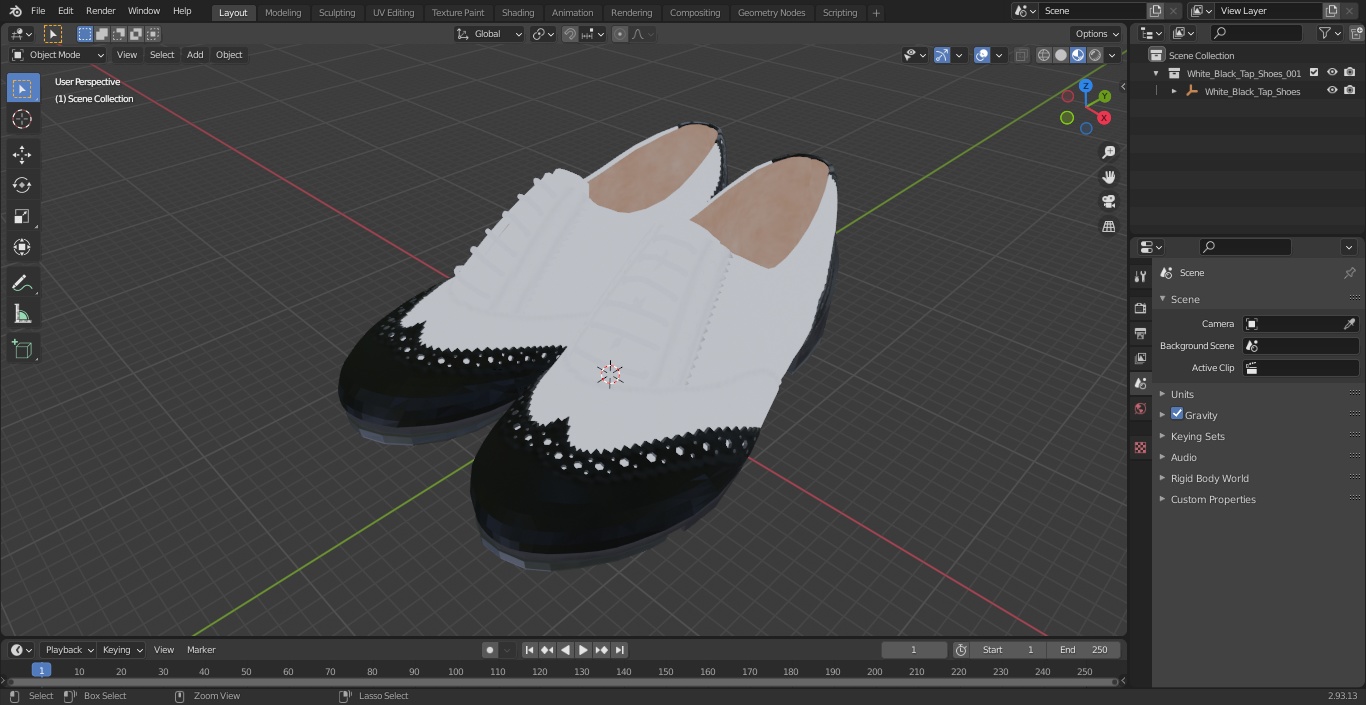Select the Select Box tool

coord(22,88)
